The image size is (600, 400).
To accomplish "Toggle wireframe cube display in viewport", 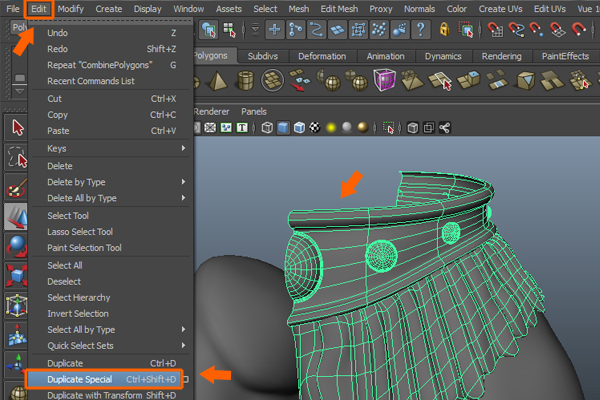I will 267,127.
